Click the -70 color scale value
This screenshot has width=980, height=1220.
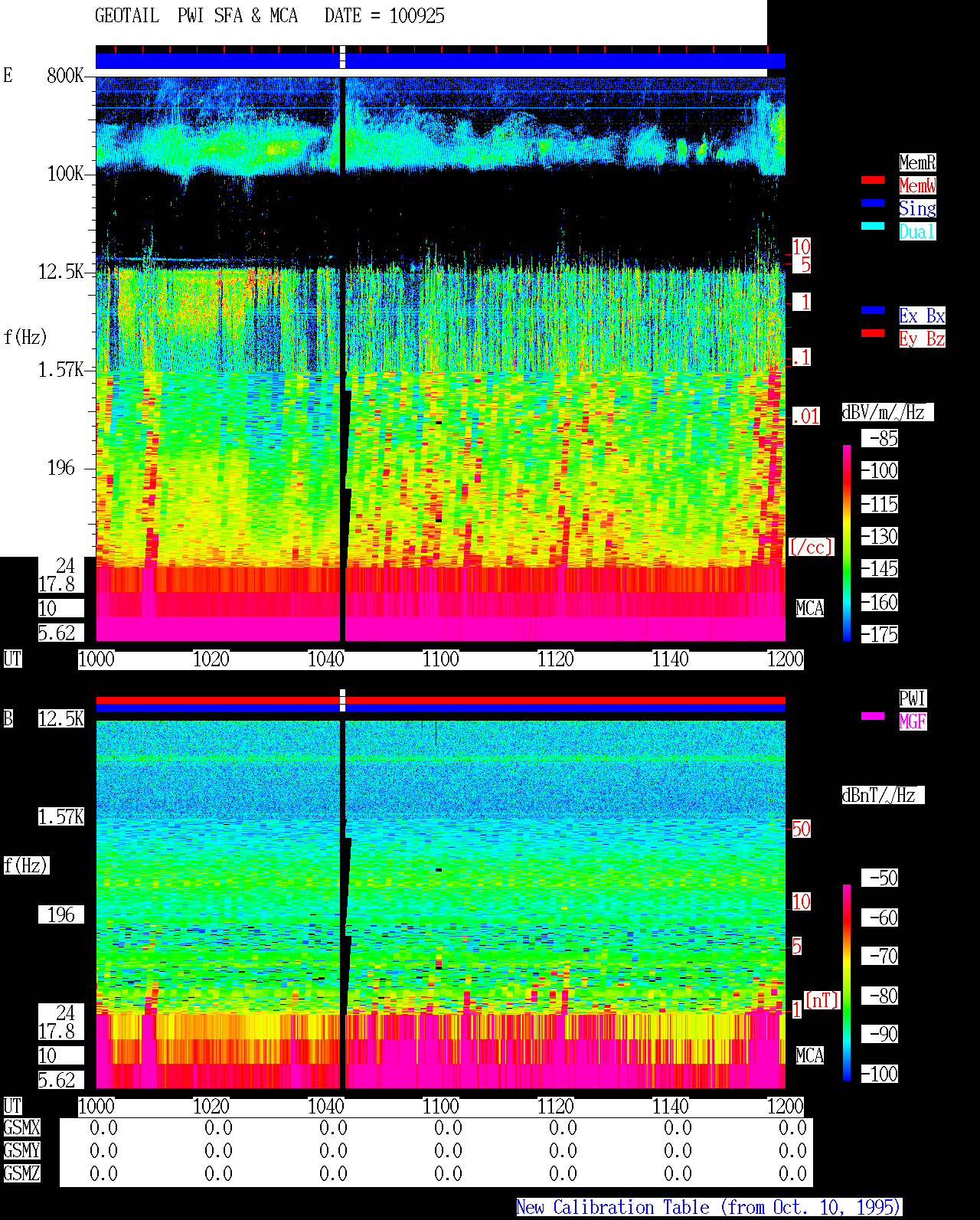[880, 957]
